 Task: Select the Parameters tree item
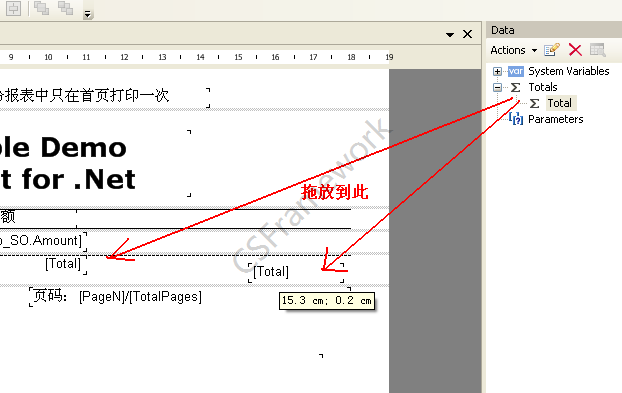click(555, 119)
